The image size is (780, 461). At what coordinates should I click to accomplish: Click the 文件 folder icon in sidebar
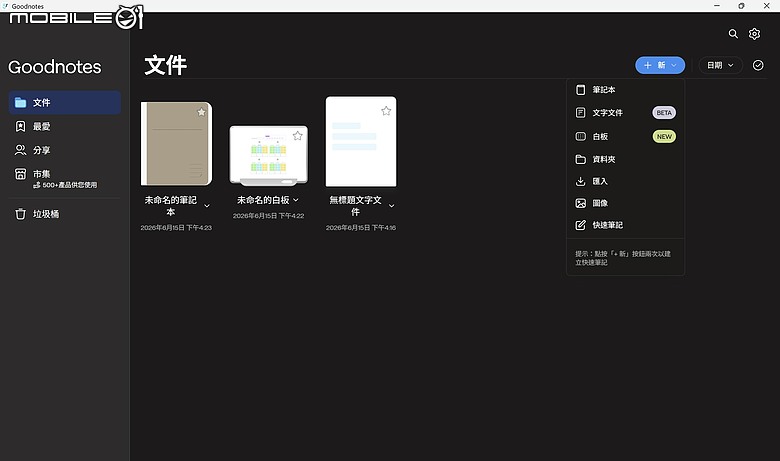(x=20, y=102)
